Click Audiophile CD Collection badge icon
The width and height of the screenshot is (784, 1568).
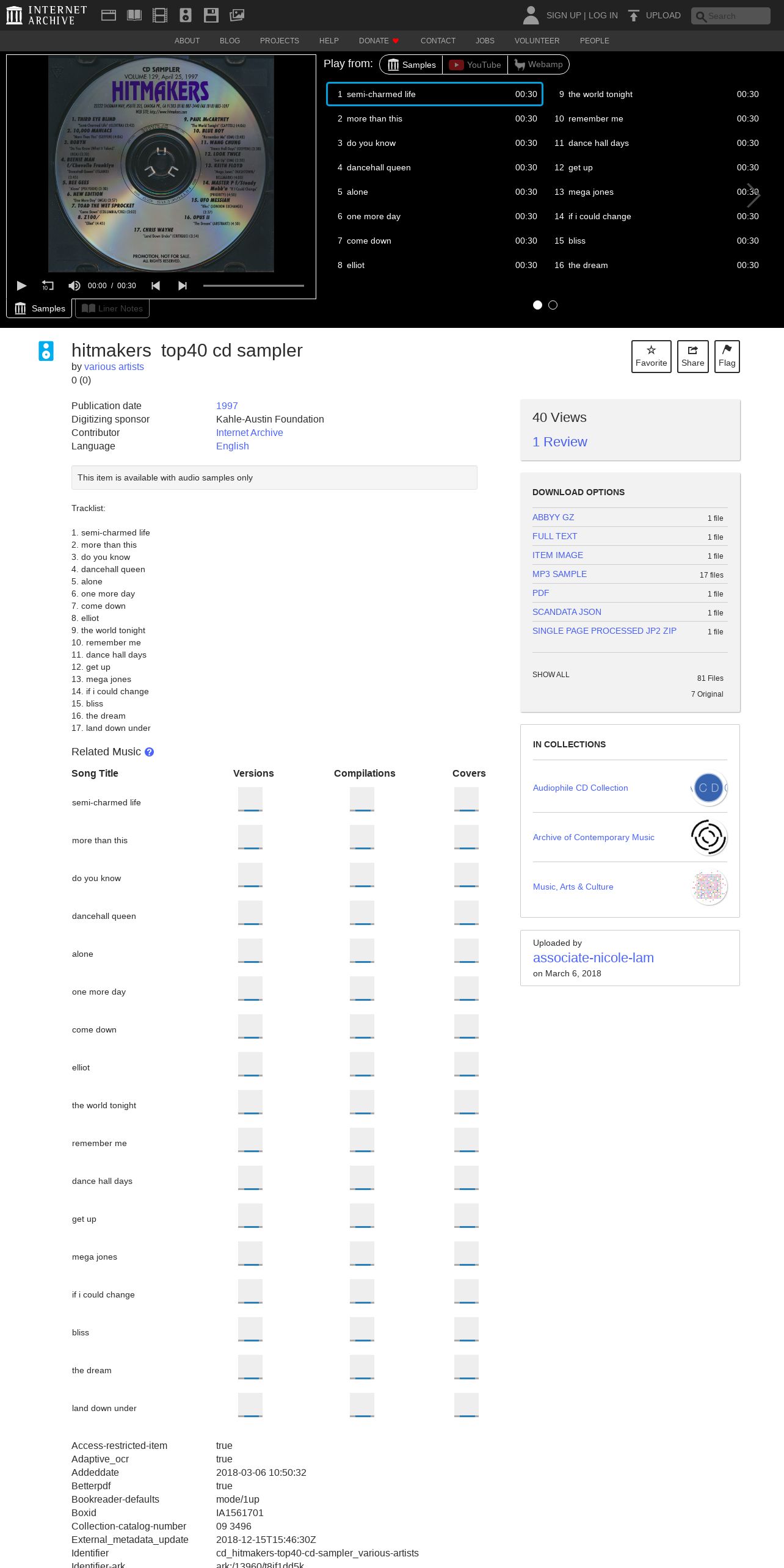point(709,788)
